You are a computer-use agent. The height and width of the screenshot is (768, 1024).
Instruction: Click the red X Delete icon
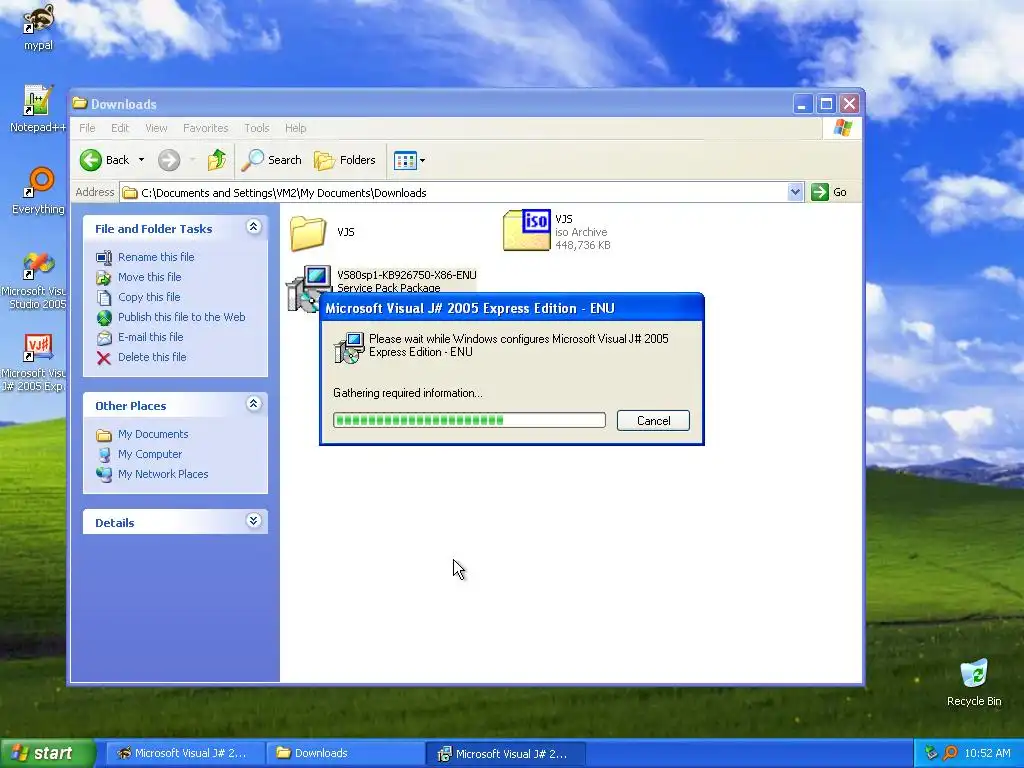click(x=104, y=358)
